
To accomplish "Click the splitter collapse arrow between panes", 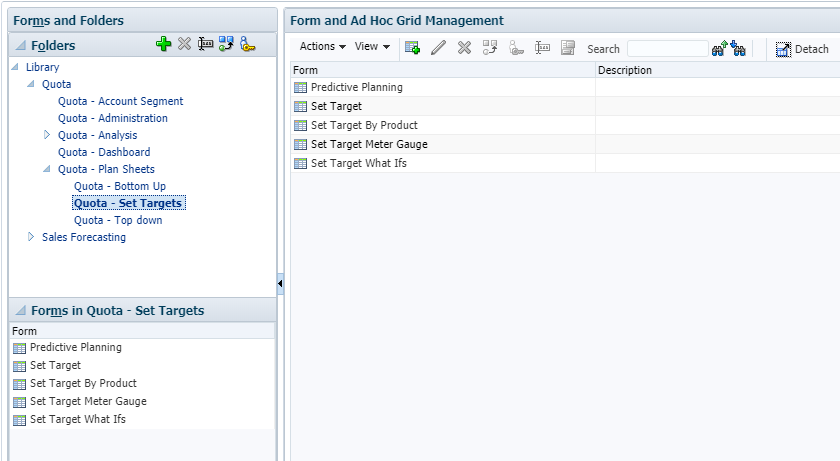I will (x=280, y=285).
